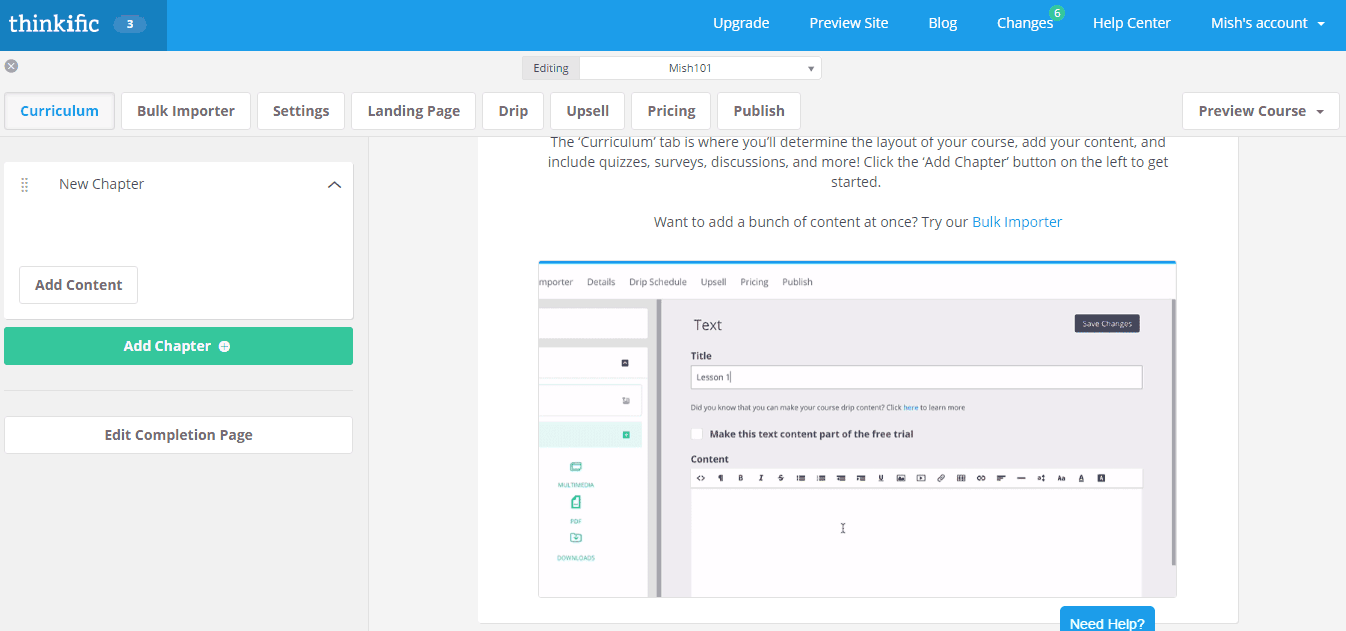The image size is (1346, 631).
Task: Collapse the New Chapter section
Action: click(x=335, y=185)
